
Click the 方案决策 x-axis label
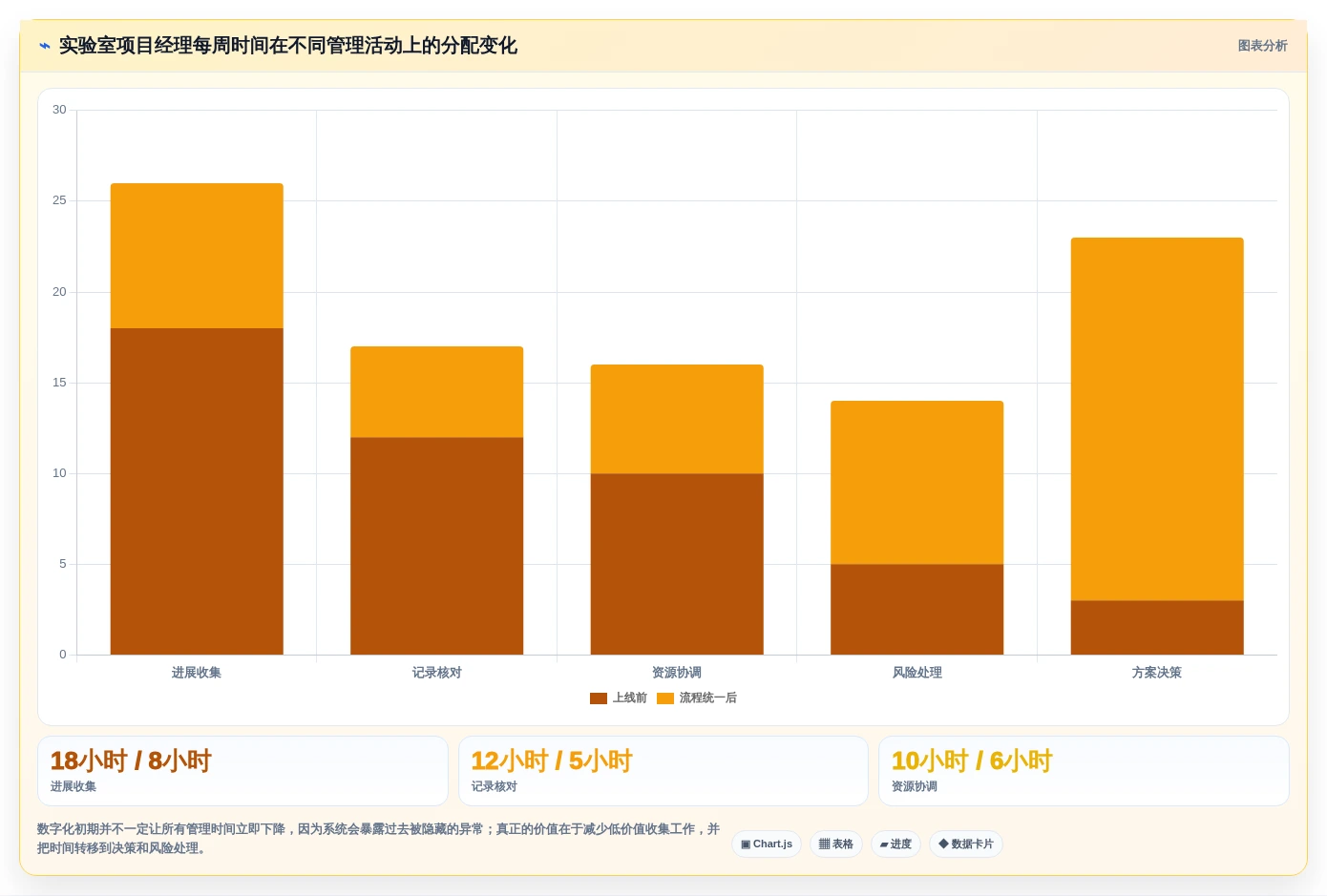1157,673
